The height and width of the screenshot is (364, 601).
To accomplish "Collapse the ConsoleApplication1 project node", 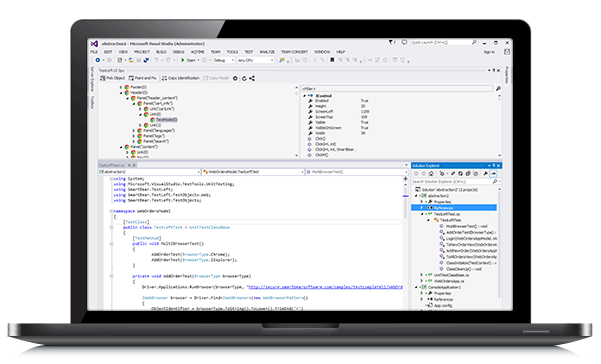I will (416, 287).
